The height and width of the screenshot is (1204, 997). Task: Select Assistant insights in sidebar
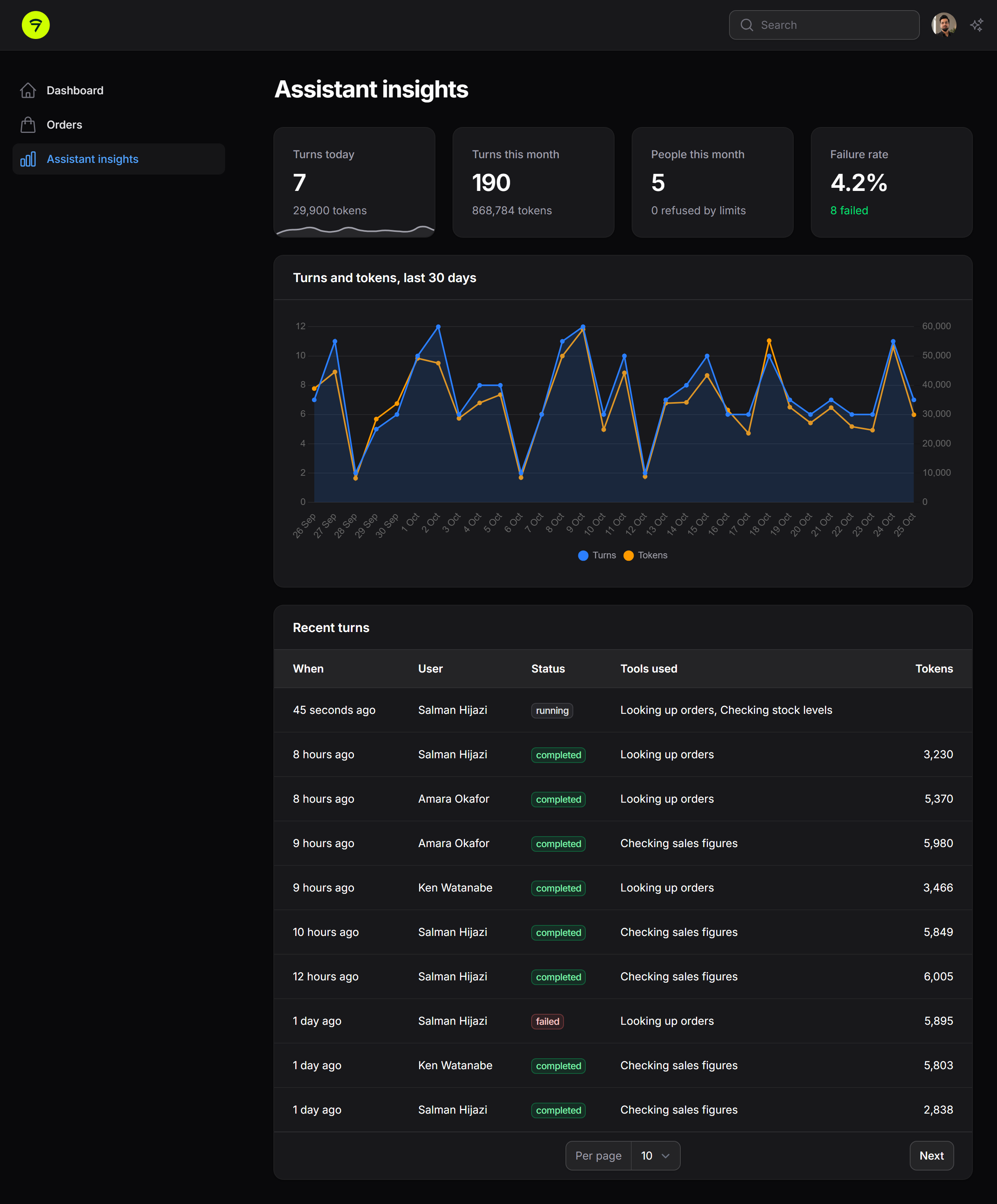click(x=119, y=159)
